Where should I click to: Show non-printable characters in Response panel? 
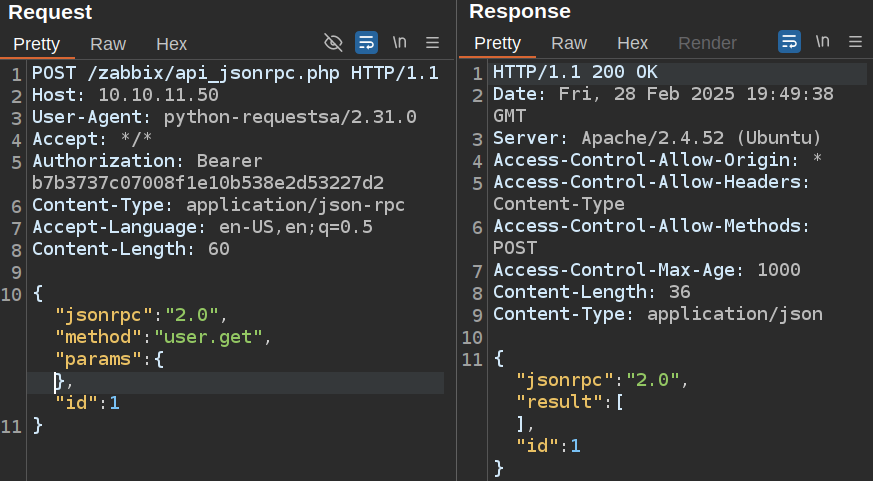(823, 42)
